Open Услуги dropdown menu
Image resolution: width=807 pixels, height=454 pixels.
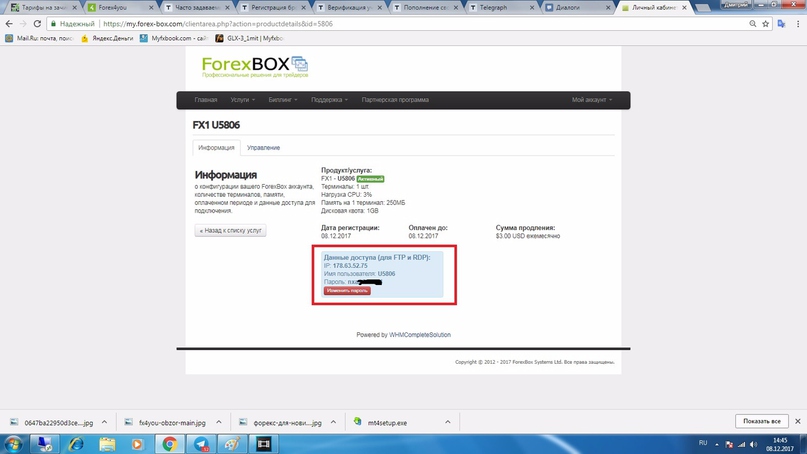point(242,100)
